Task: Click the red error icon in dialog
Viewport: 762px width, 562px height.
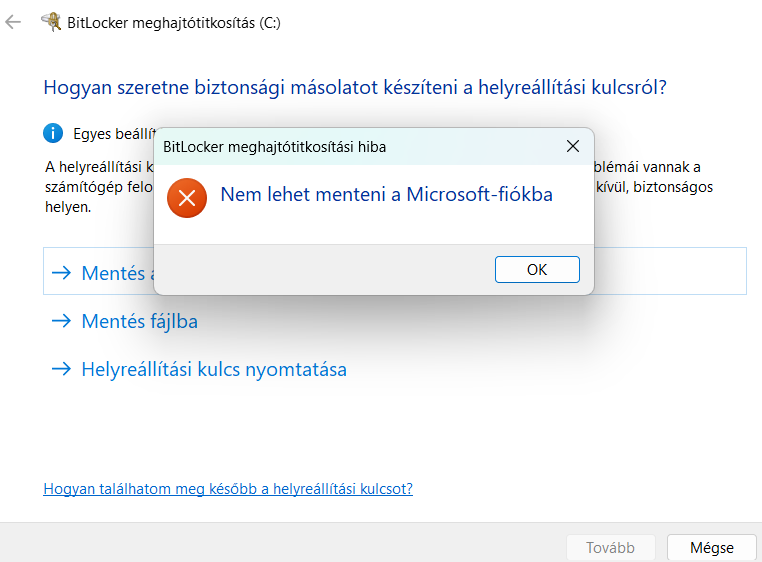Action: tap(187, 198)
